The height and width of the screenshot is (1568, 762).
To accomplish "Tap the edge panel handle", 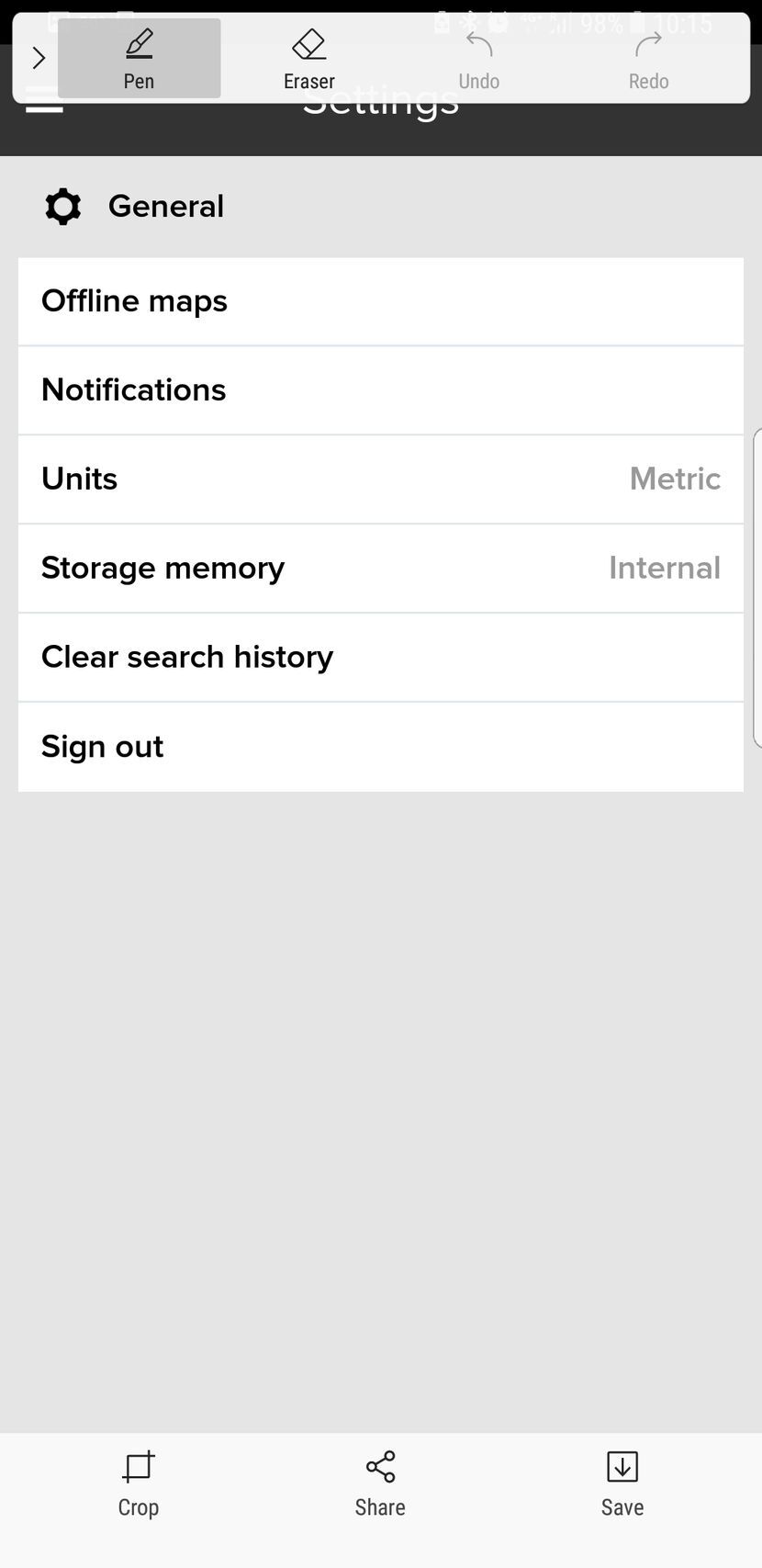I will [756, 588].
